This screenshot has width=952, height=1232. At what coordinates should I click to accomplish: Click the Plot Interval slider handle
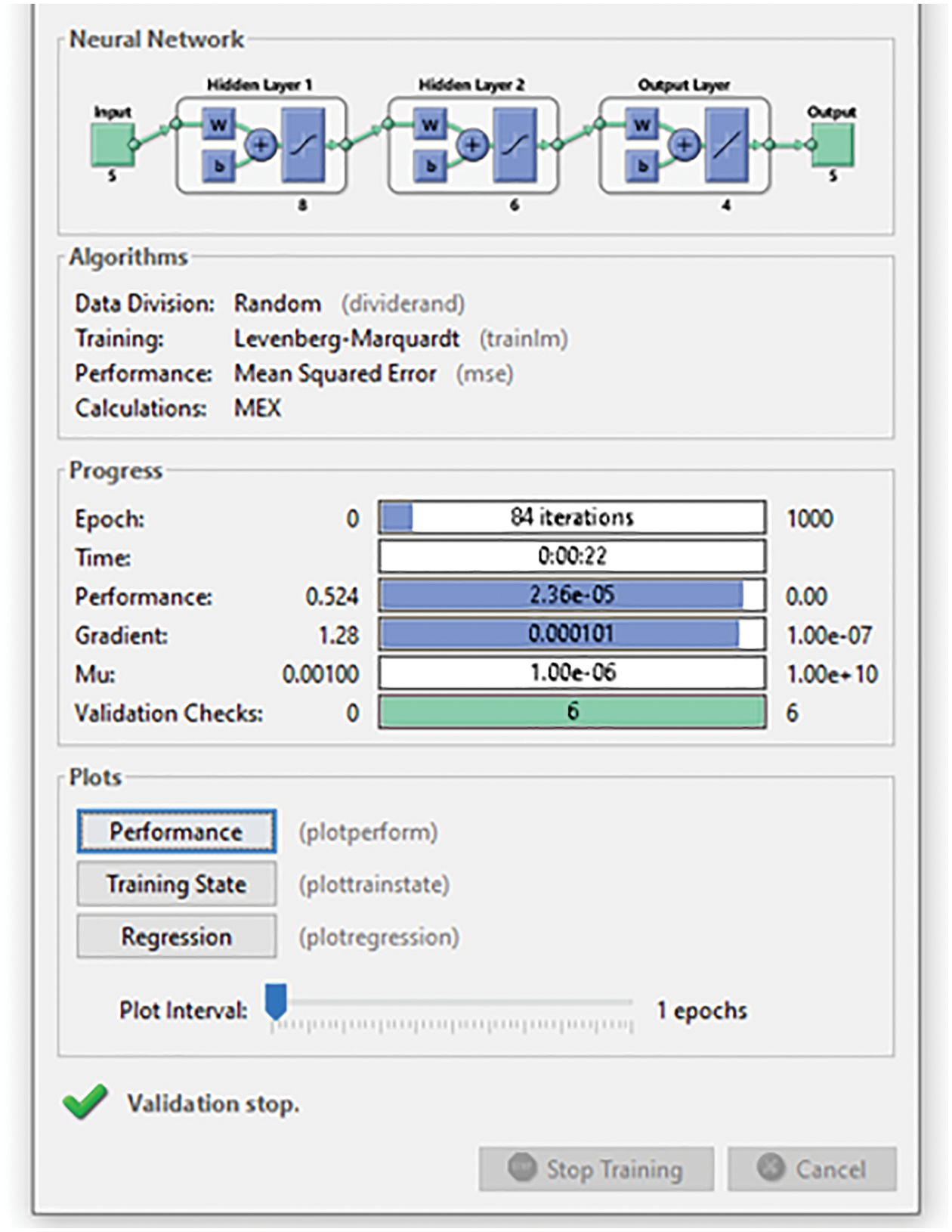point(276,1002)
